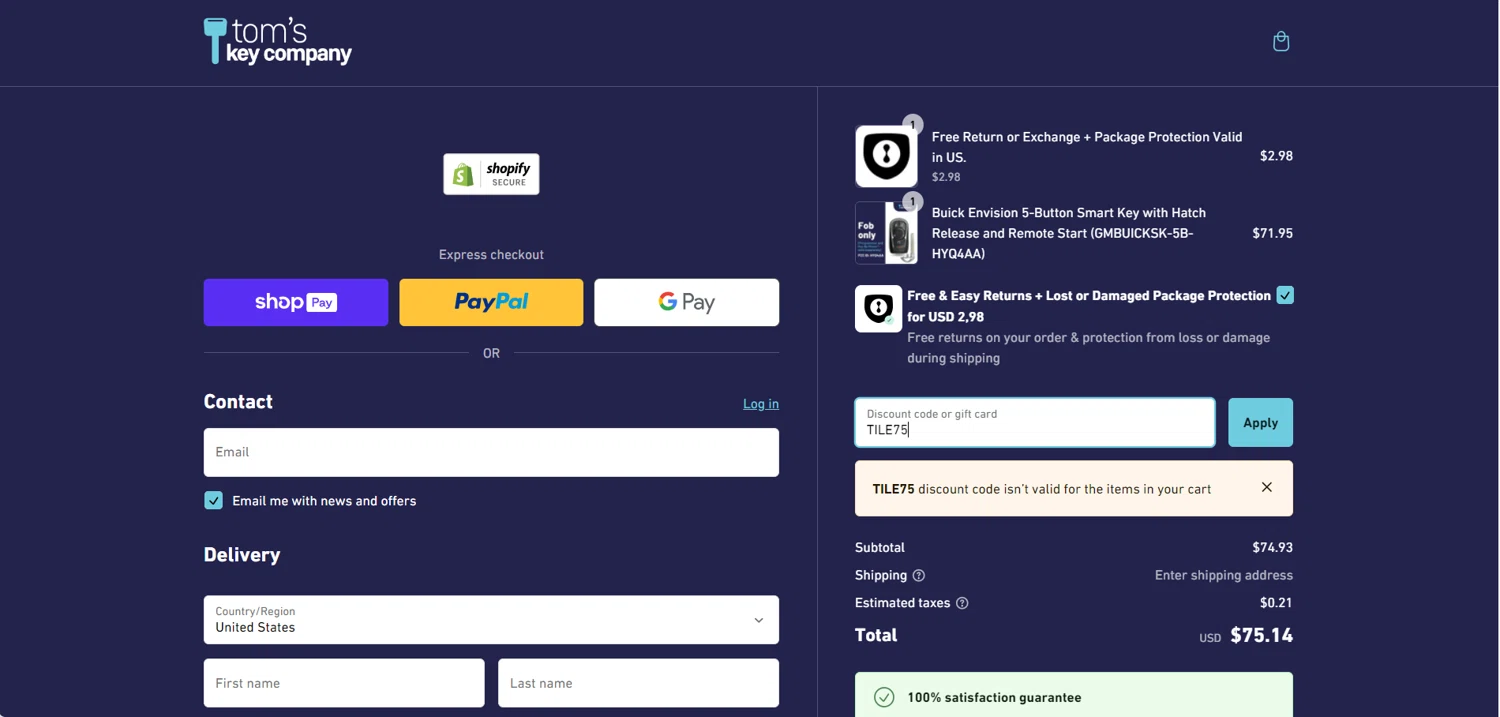Image resolution: width=1500 pixels, height=717 pixels.
Task: Apply the discount code
Action: (x=1260, y=423)
